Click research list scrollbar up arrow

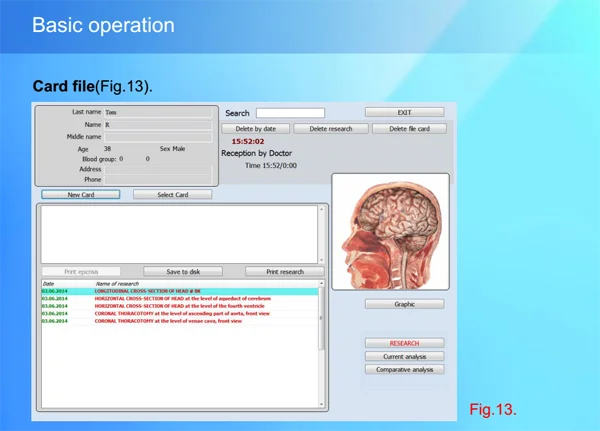click(x=321, y=283)
